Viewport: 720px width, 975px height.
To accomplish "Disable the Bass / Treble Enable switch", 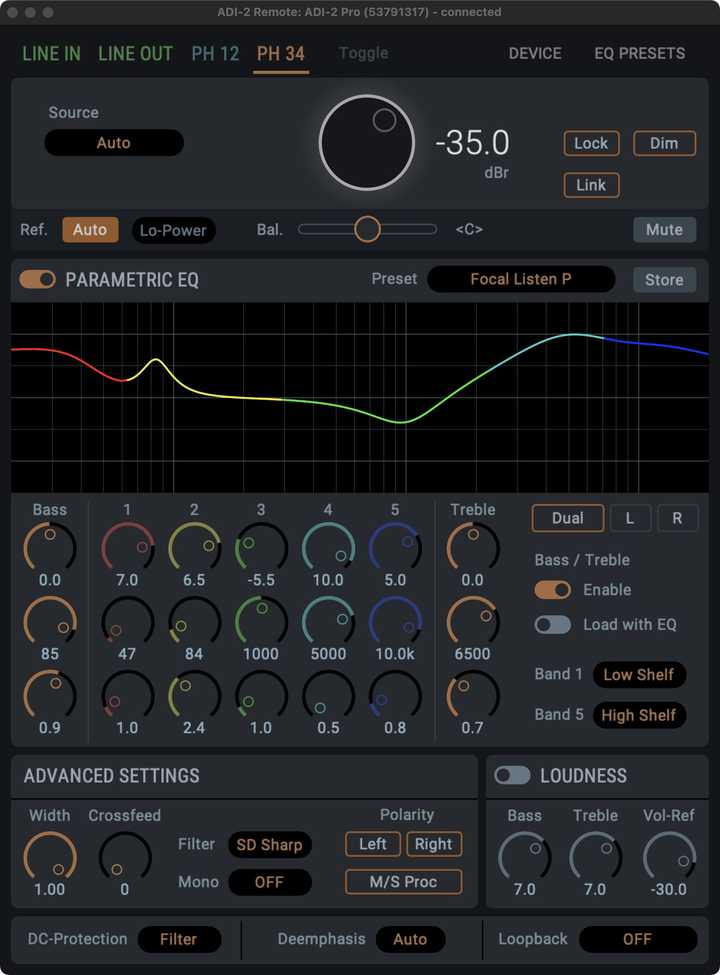I will click(552, 589).
